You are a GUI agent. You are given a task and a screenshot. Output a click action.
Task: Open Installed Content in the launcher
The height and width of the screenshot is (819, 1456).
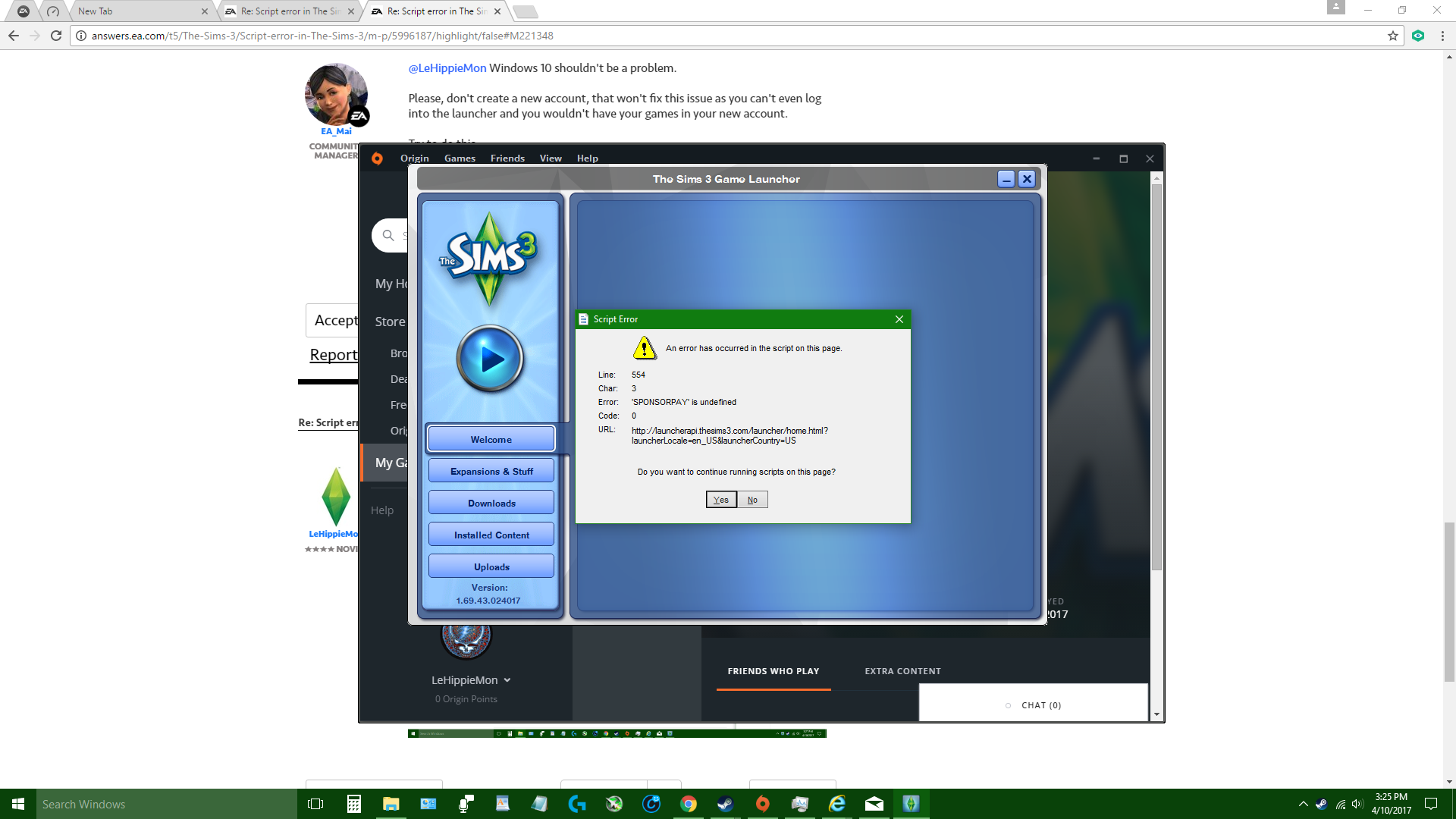(491, 535)
